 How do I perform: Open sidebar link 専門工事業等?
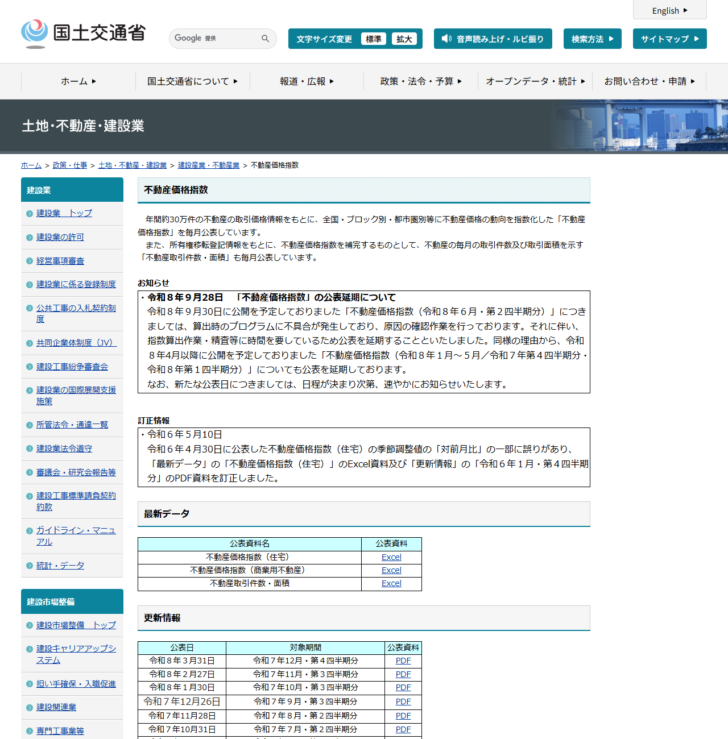[x=60, y=731]
